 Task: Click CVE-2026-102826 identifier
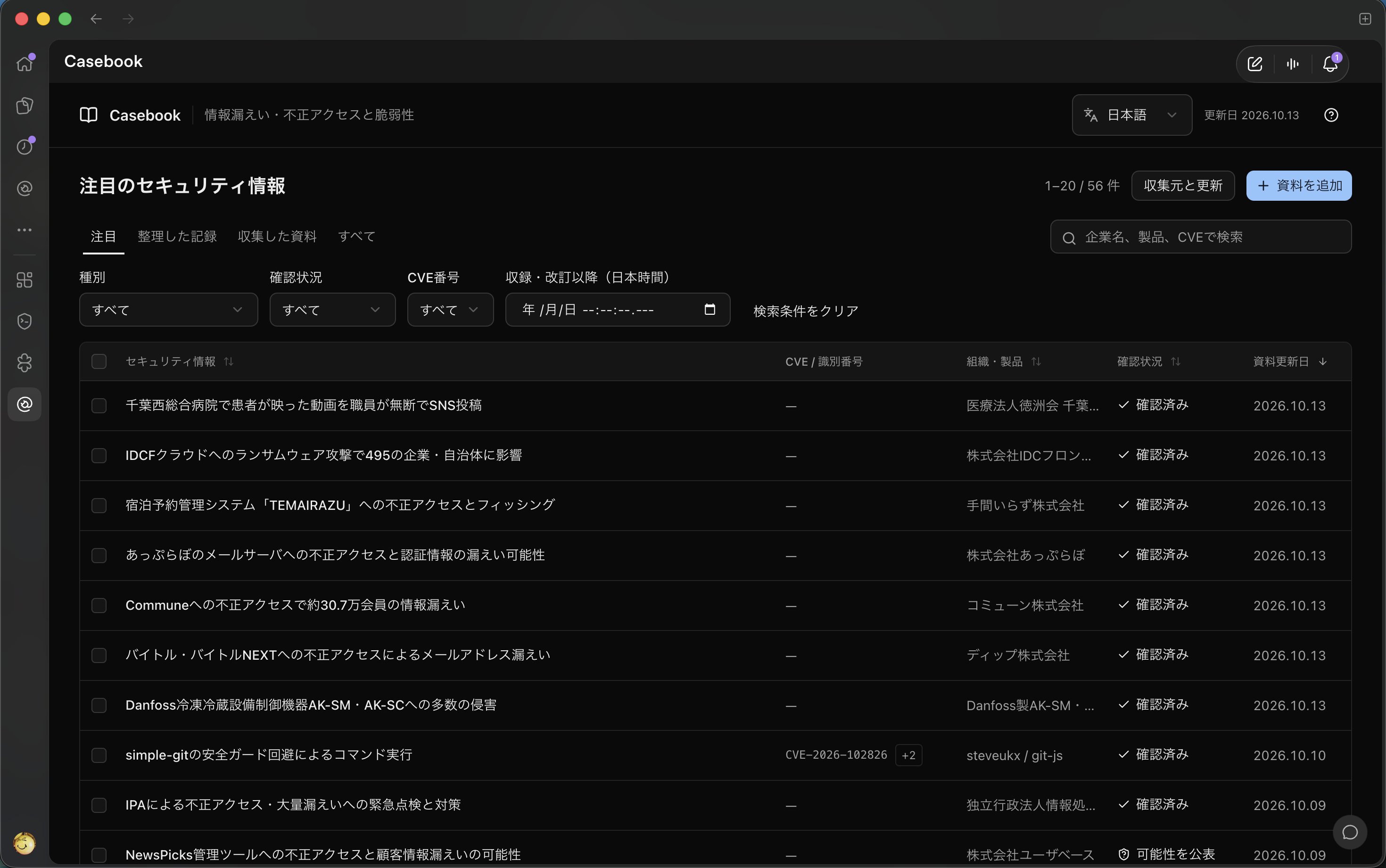point(836,755)
